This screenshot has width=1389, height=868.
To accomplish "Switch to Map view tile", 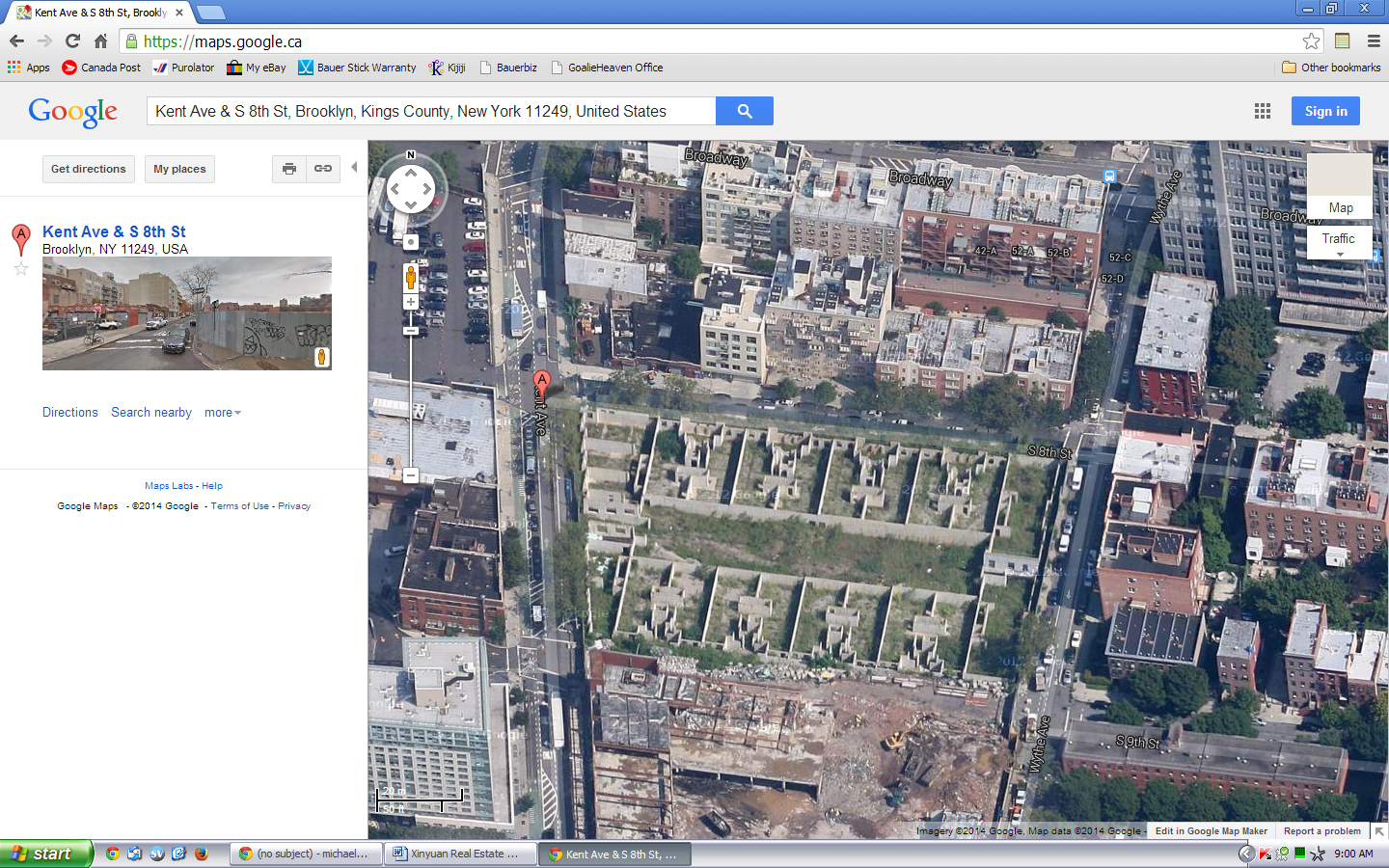I will point(1339,185).
